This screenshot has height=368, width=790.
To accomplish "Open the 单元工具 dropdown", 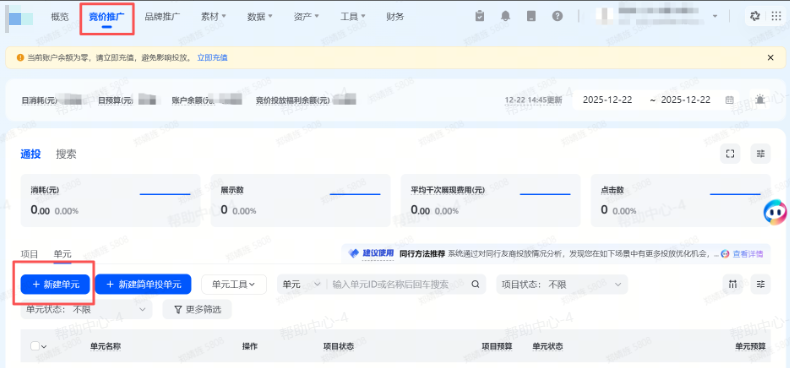I will (x=233, y=284).
